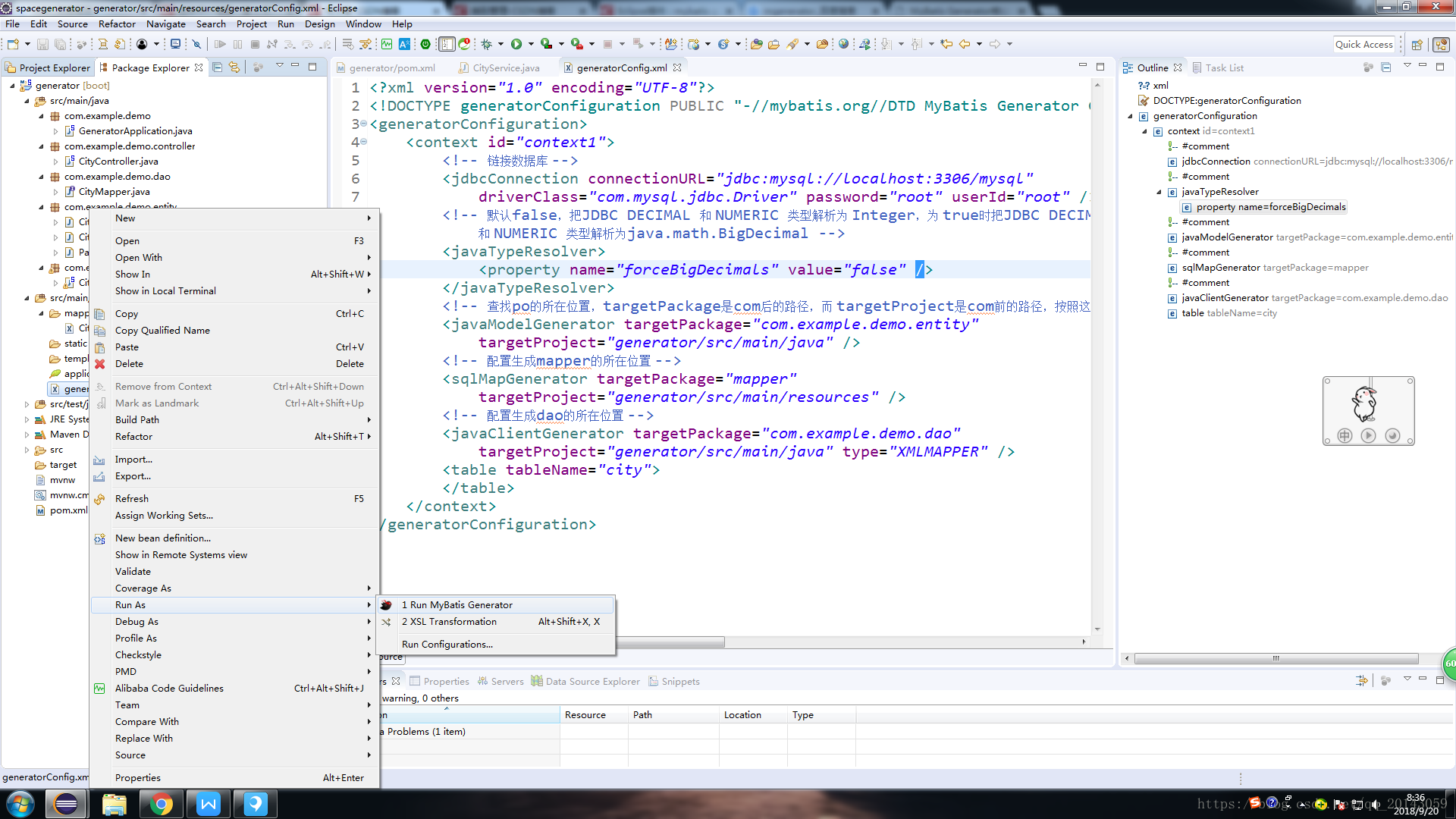Image resolution: width=1456 pixels, height=819 pixels.
Task: Open File Explorer from the taskbar
Action: pos(114,804)
